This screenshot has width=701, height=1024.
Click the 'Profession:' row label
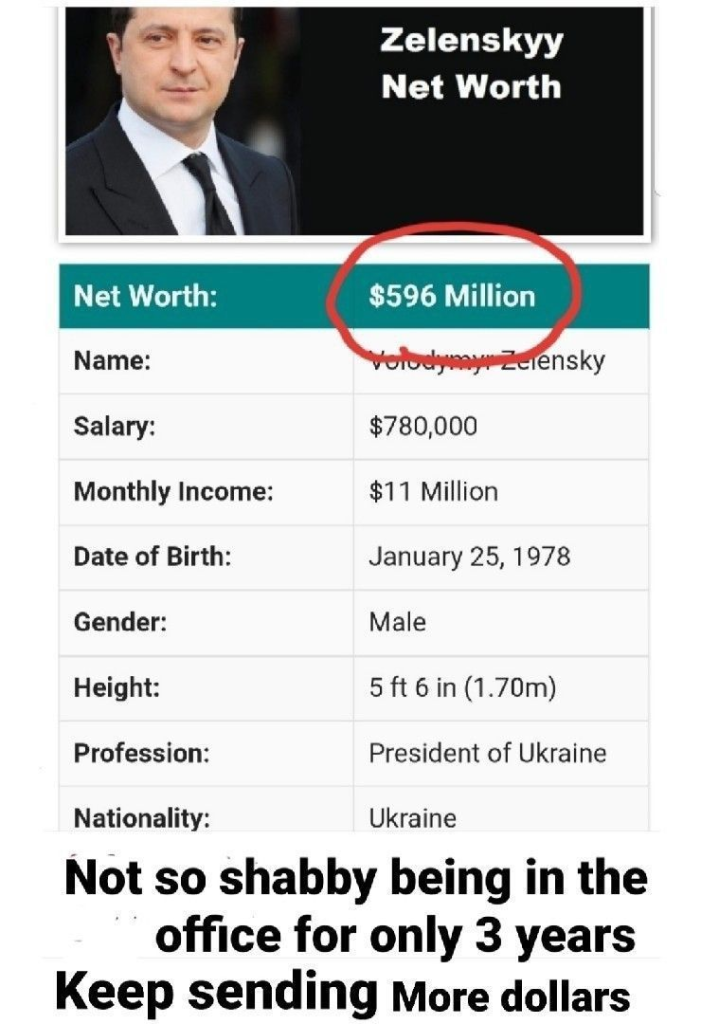click(141, 753)
